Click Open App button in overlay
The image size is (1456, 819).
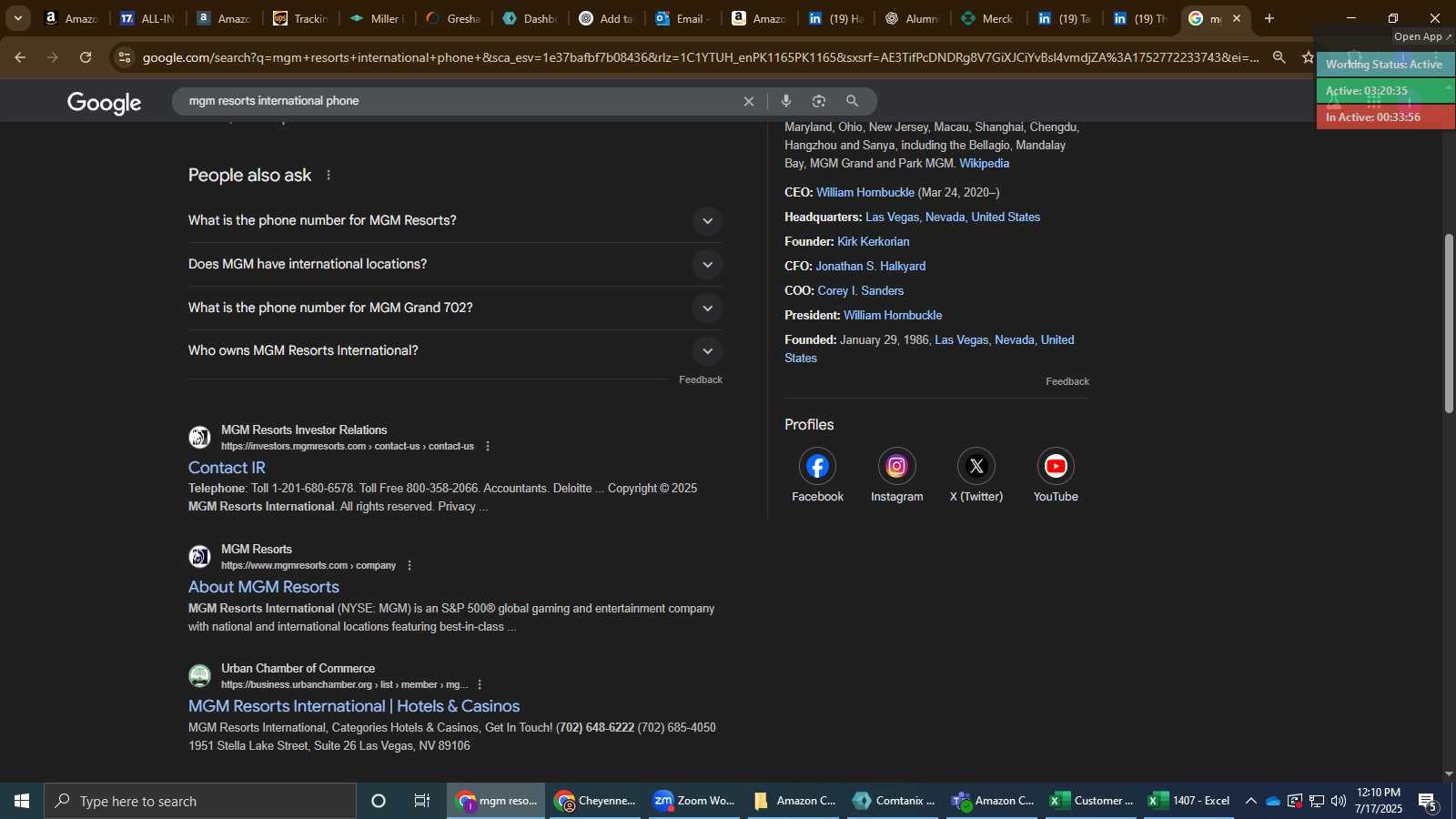(x=1423, y=37)
